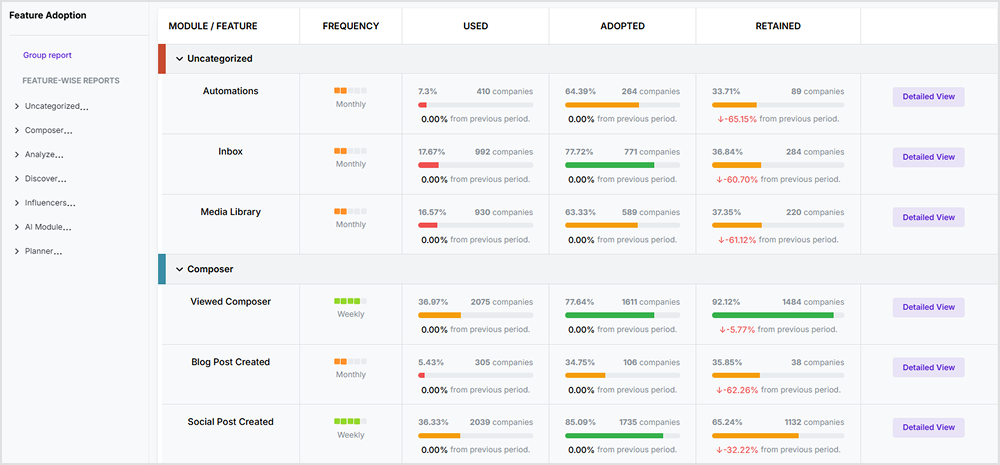
Task: Select the FREQUENCY column header
Action: 351,26
